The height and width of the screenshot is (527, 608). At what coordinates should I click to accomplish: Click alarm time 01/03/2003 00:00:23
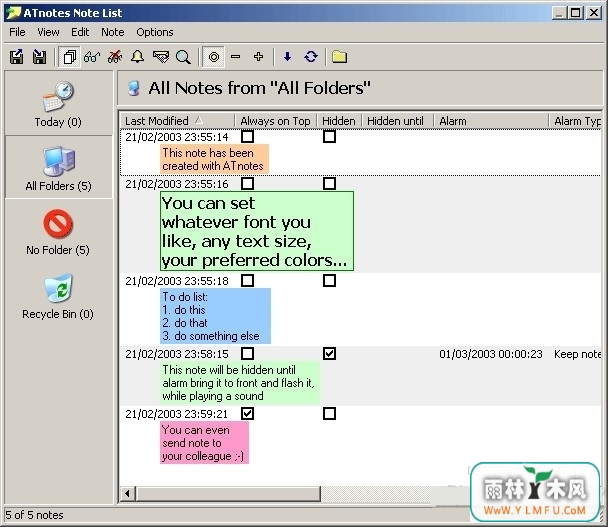491,354
